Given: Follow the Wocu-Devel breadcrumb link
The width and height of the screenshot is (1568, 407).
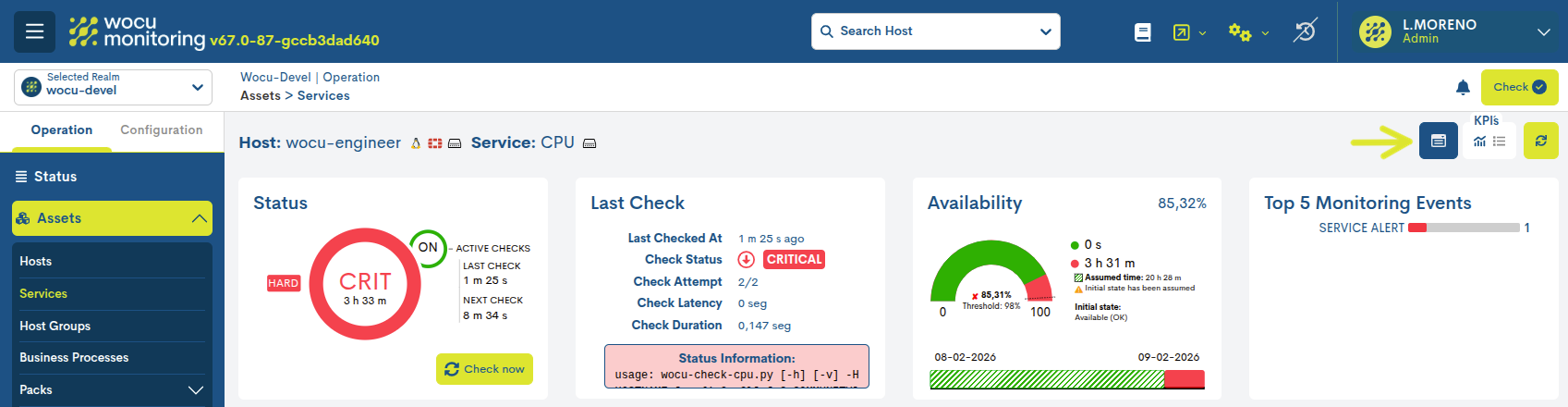Looking at the screenshot, I should [275, 78].
